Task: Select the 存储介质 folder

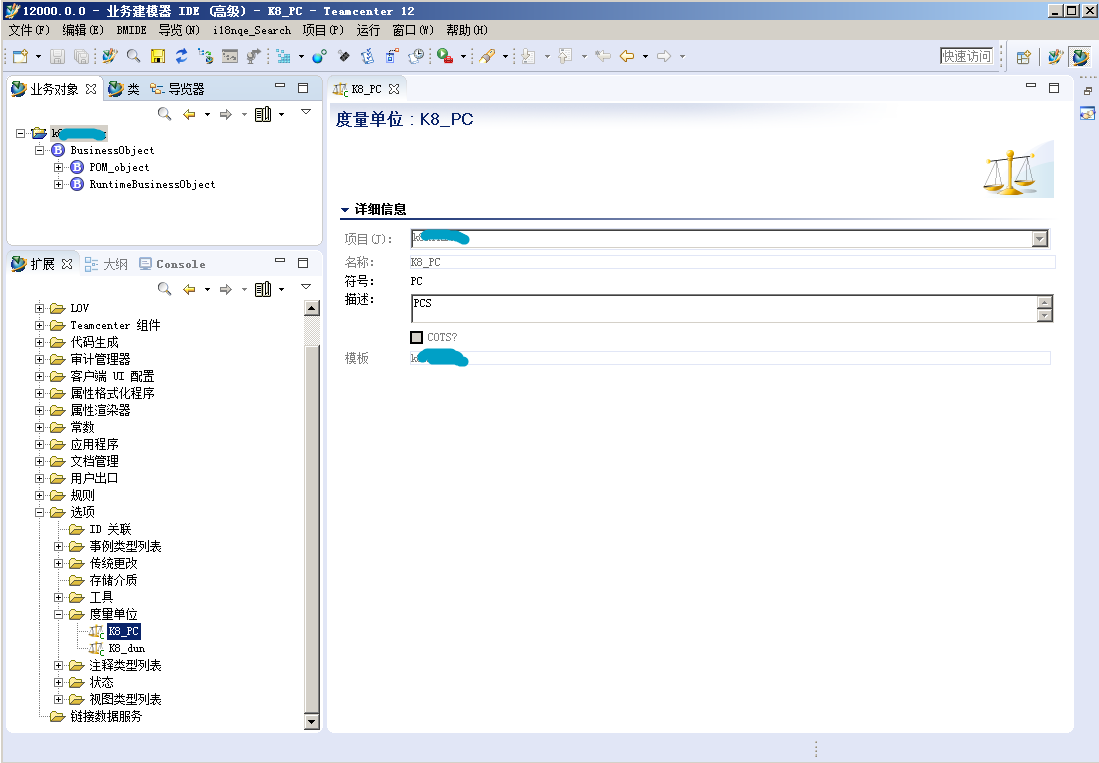Action: [113, 580]
